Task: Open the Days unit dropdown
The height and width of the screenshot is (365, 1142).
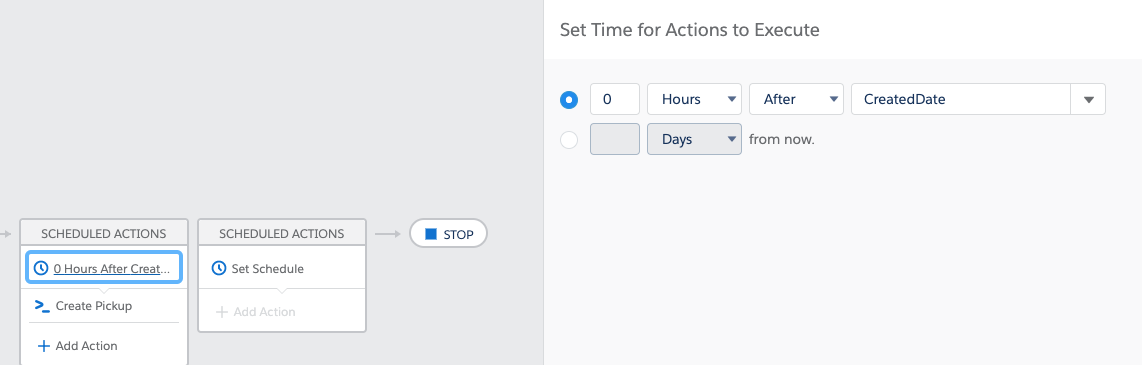Action: [x=694, y=138]
